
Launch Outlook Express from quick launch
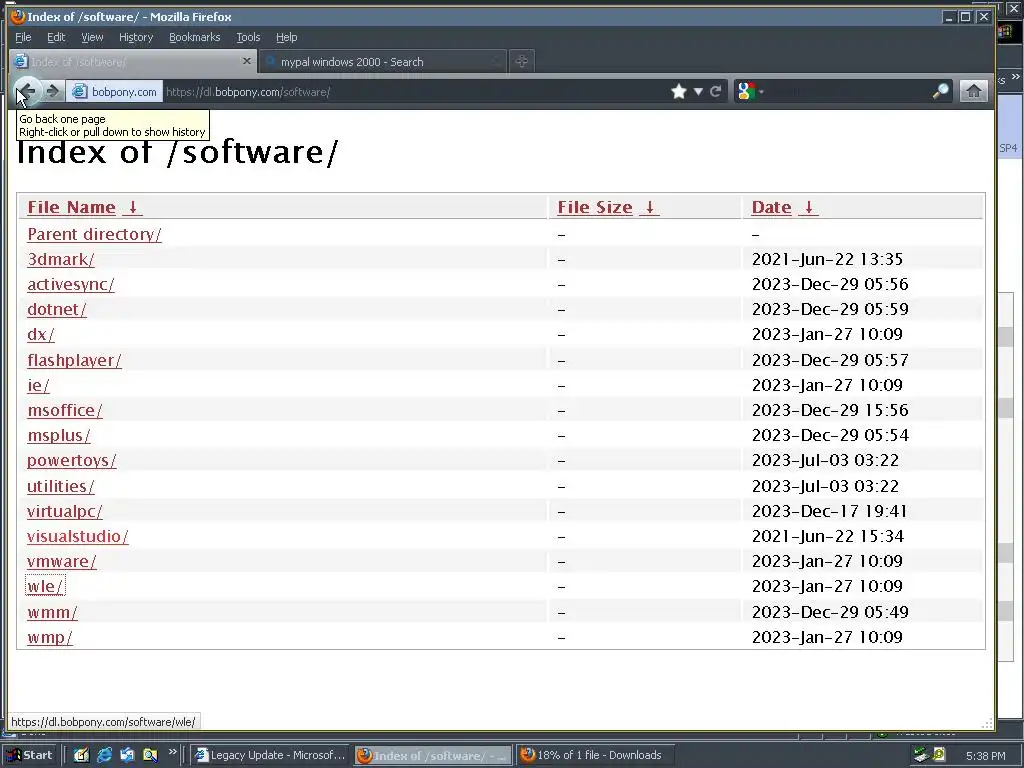click(x=127, y=755)
